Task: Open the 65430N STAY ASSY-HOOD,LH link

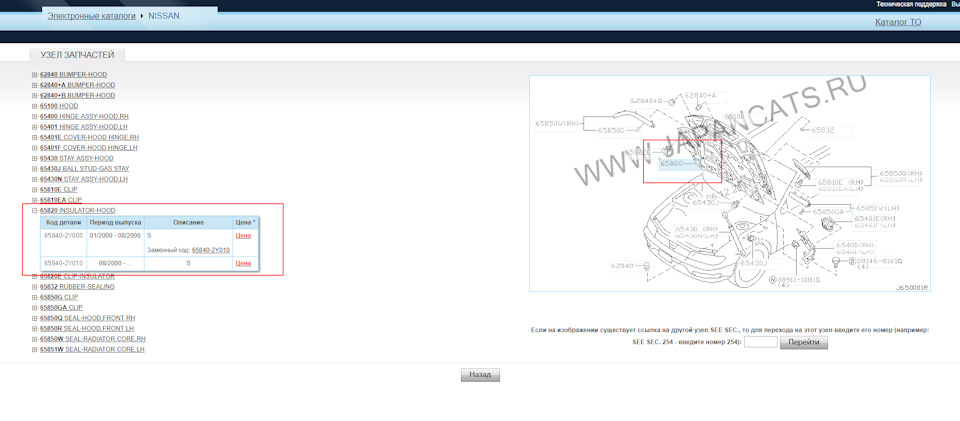Action: pos(83,179)
